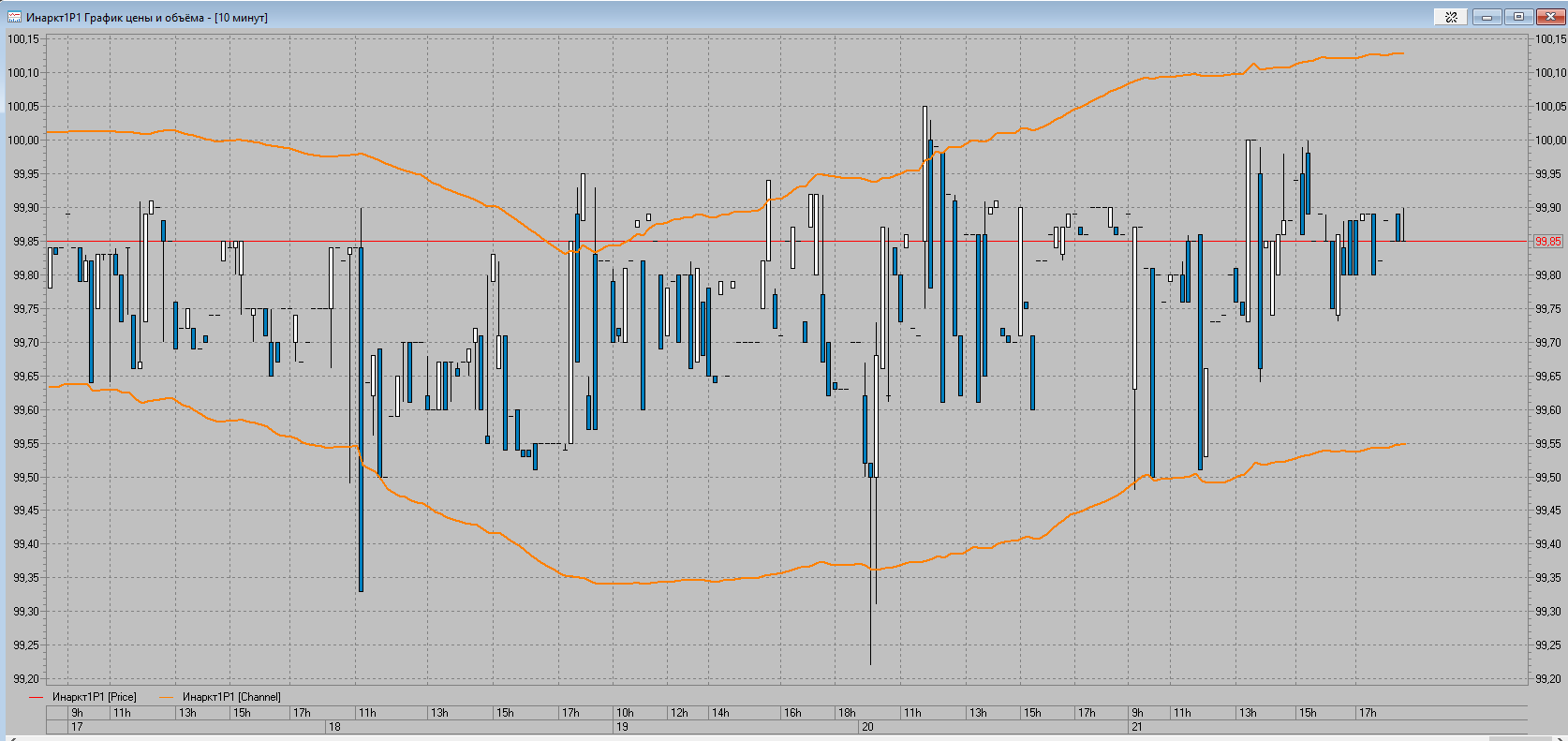
Task: Click the 100,15 label on left price axis
Action: [23, 39]
